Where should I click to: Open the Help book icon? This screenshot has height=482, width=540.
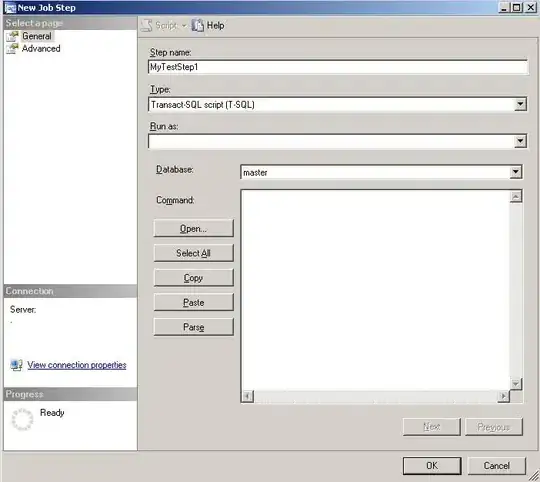pyautogui.click(x=198, y=25)
